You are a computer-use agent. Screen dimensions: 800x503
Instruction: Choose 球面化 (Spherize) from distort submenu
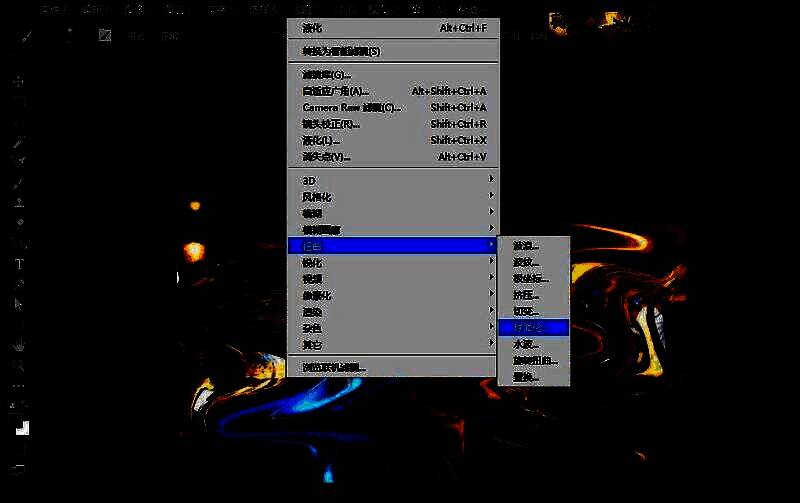533,327
